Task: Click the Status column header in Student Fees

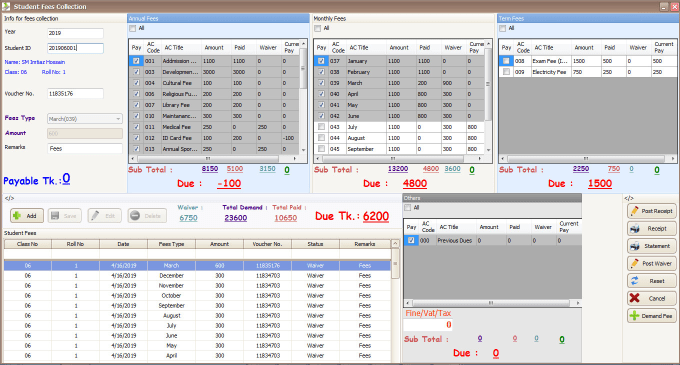Action: pyautogui.click(x=315, y=244)
